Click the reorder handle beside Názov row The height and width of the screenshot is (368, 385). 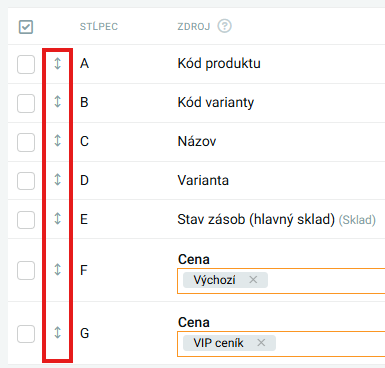58,141
